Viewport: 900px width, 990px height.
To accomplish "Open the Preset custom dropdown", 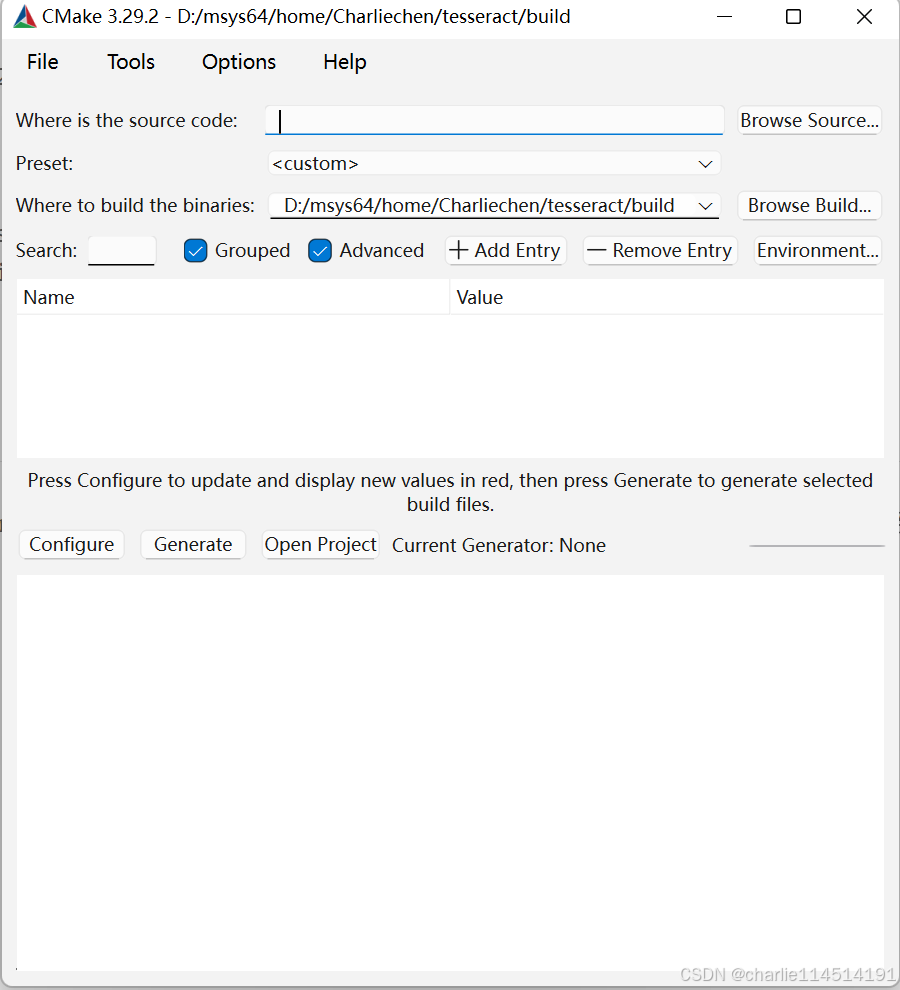I will point(494,164).
